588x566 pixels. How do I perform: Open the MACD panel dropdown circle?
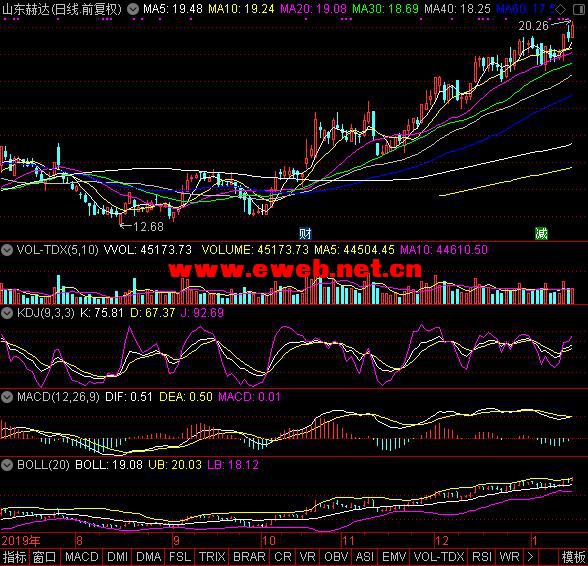(x=7, y=396)
